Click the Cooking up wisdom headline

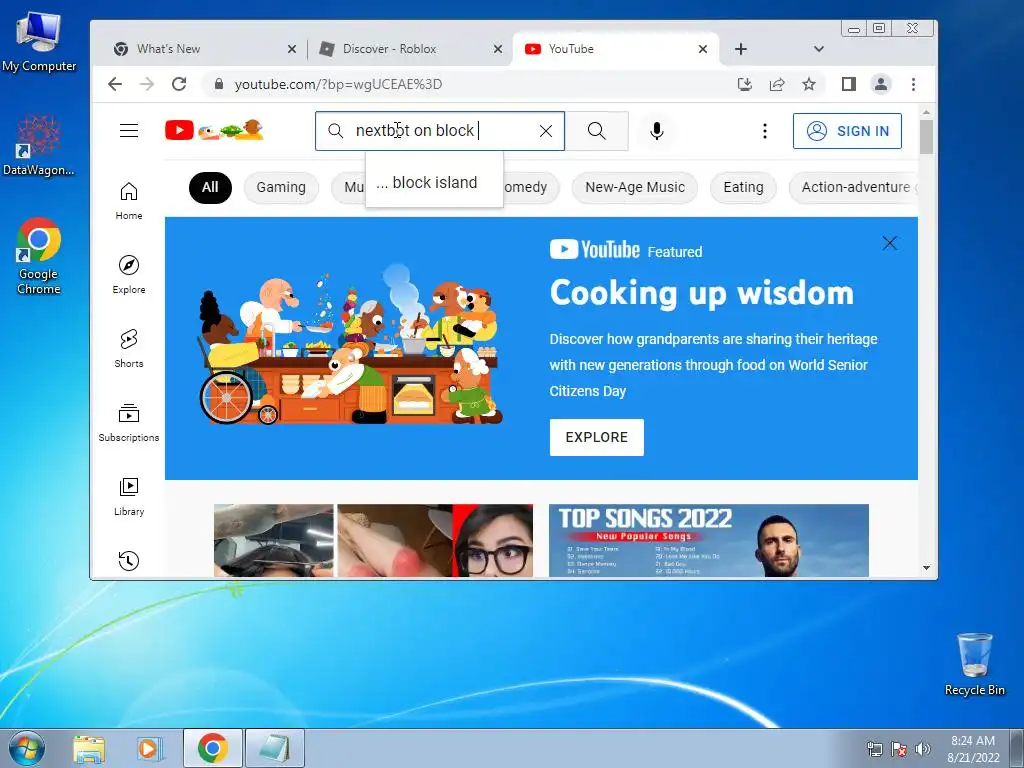701,293
